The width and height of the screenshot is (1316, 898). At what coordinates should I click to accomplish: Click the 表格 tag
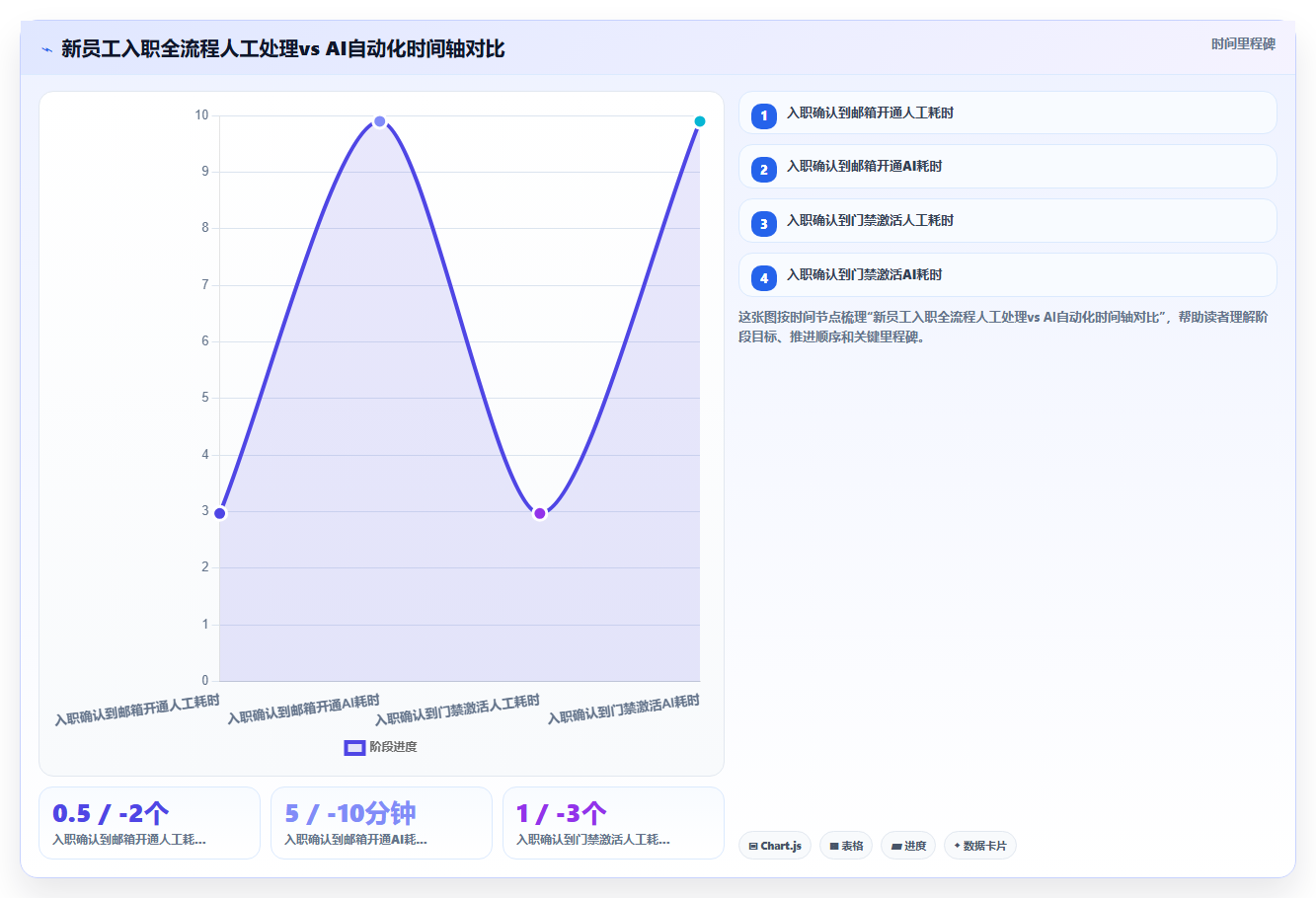pyautogui.click(x=846, y=846)
